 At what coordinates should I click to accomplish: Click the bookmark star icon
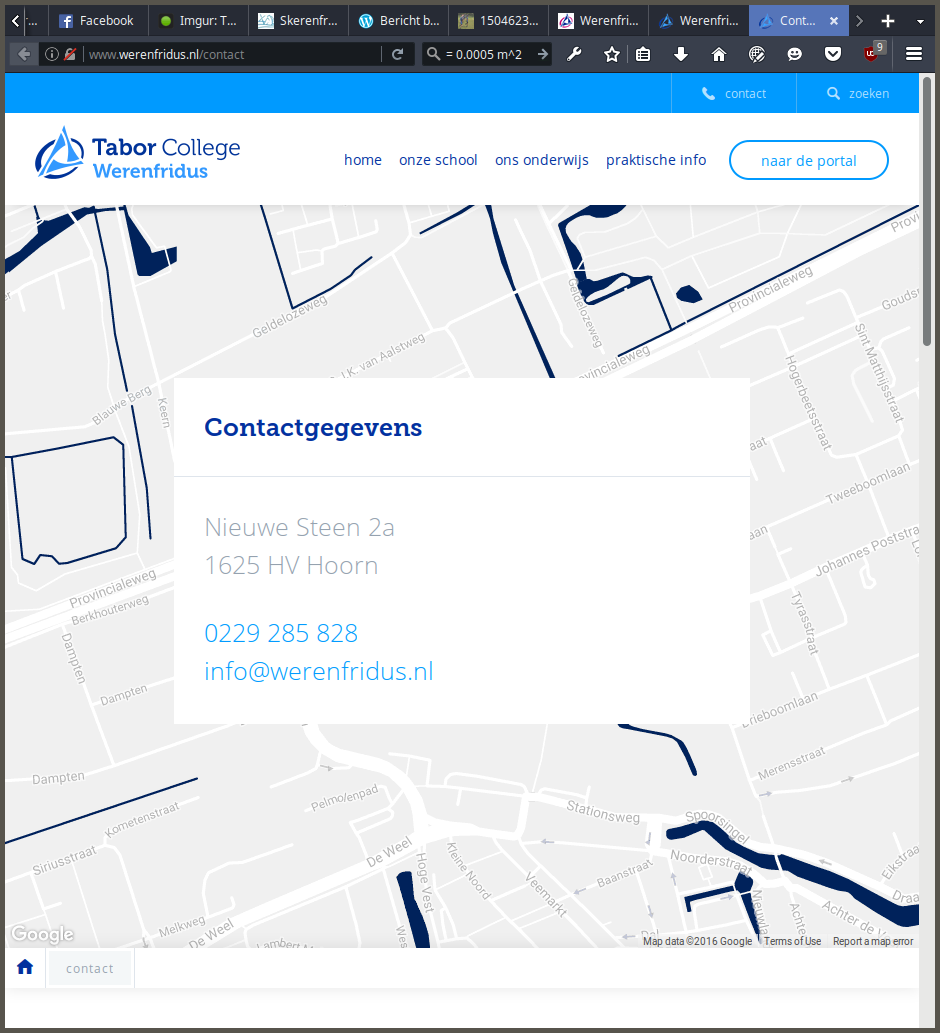[612, 54]
